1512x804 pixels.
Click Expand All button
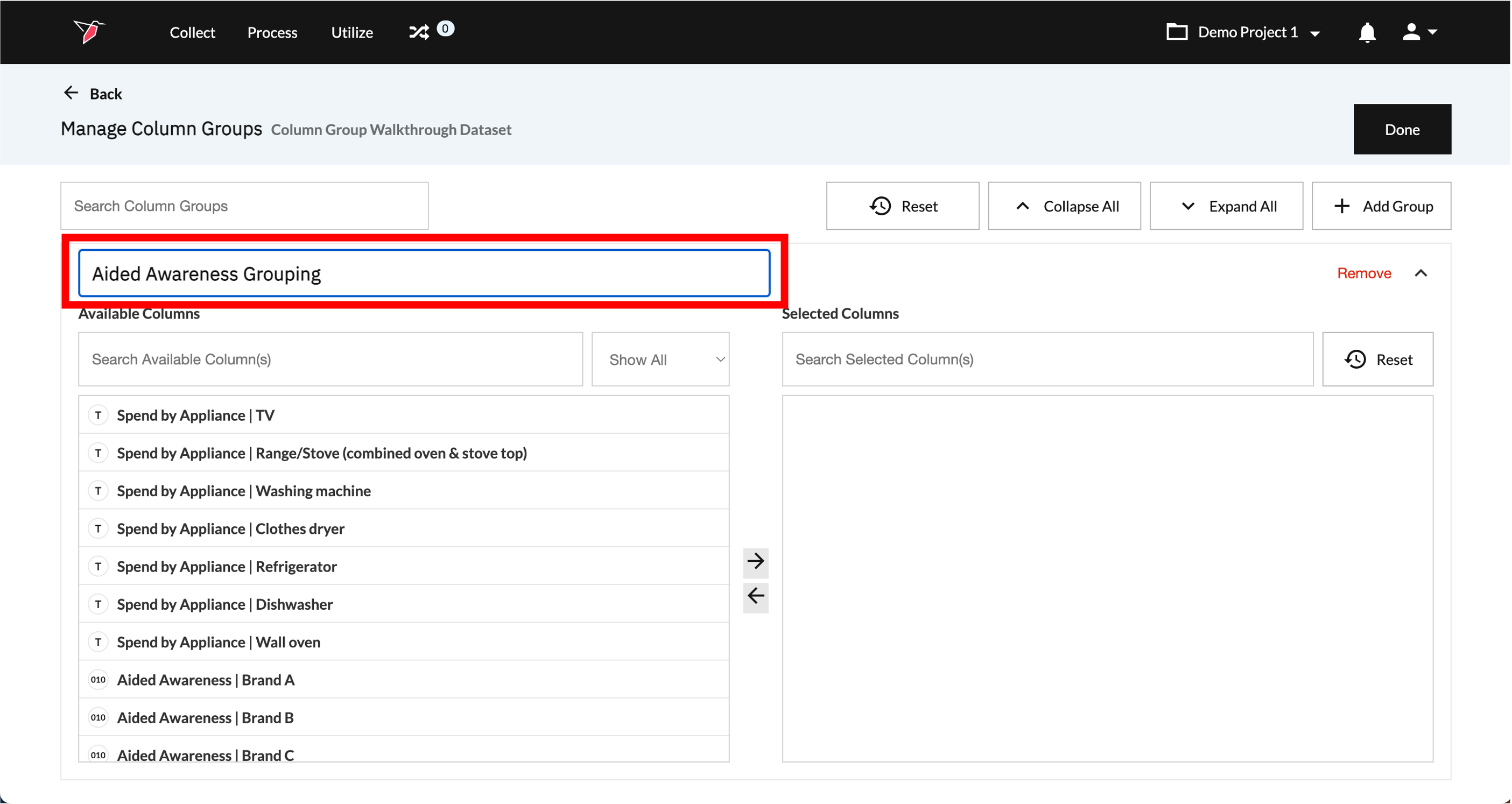point(1226,206)
